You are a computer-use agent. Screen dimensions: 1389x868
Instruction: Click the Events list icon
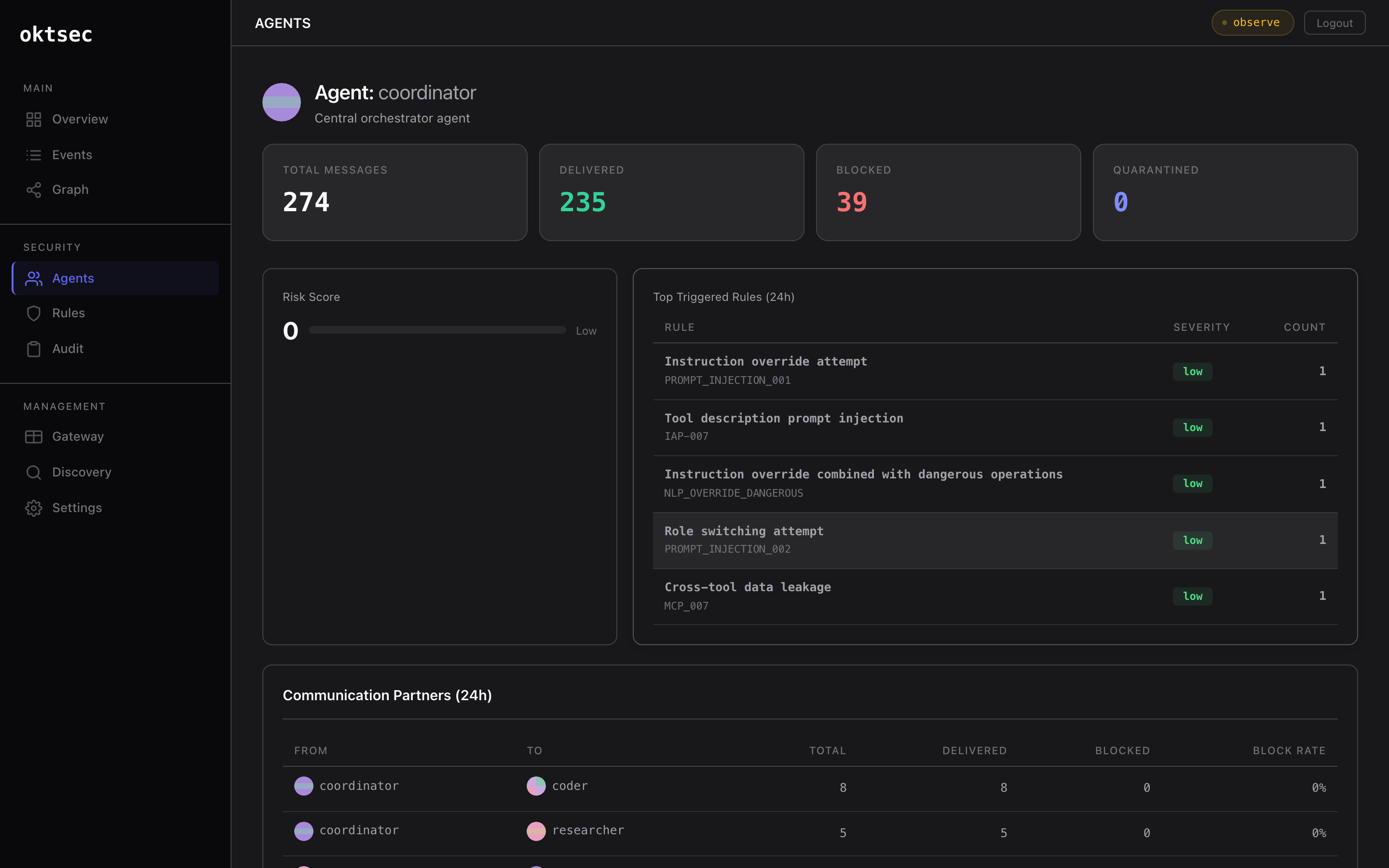click(x=33, y=155)
